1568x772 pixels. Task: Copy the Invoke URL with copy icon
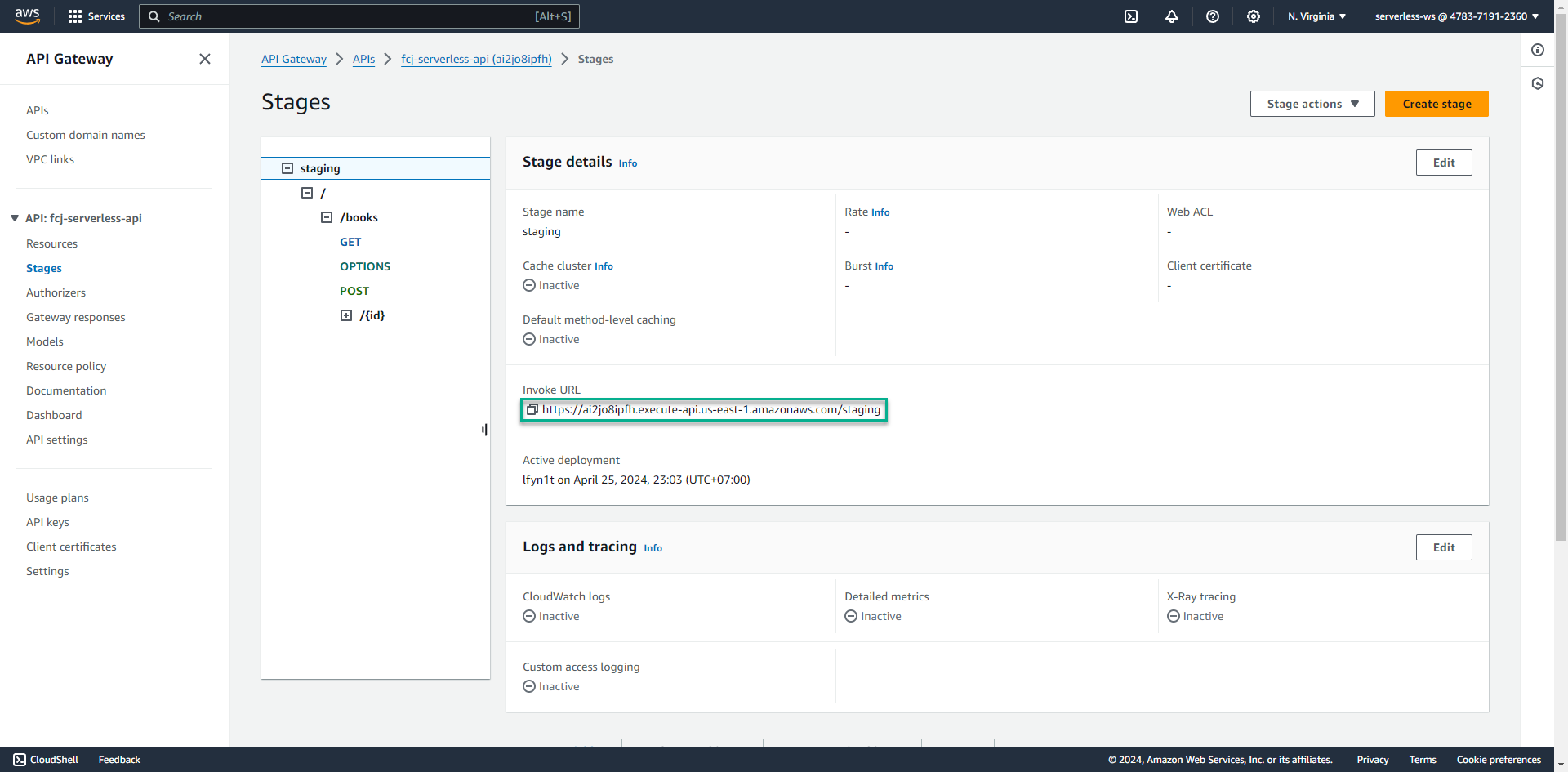(532, 409)
